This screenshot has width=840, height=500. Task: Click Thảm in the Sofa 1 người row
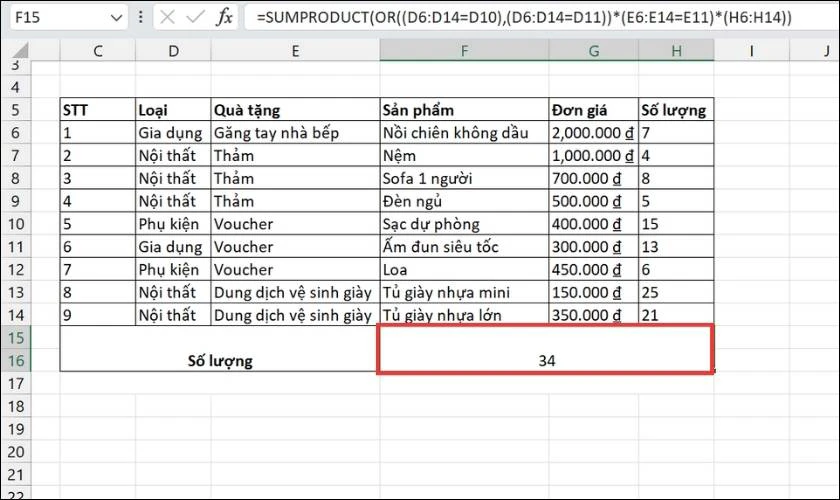(x=295, y=178)
